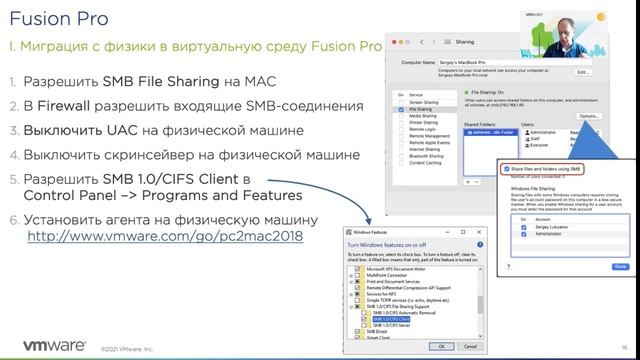Click Done in sharing options sheet
Viewport: 640px width, 360px height.
pos(620,267)
